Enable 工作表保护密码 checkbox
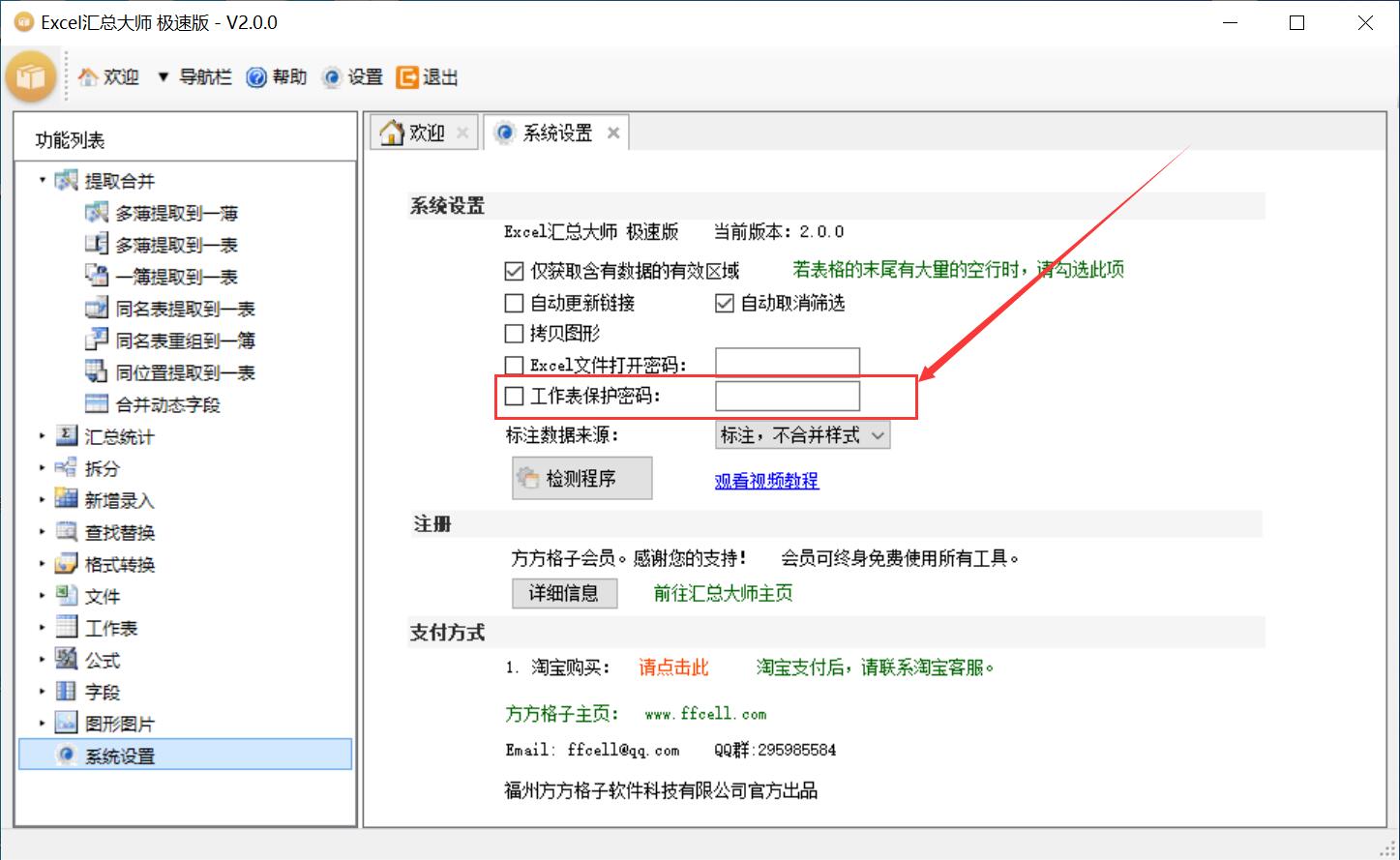 [x=515, y=396]
